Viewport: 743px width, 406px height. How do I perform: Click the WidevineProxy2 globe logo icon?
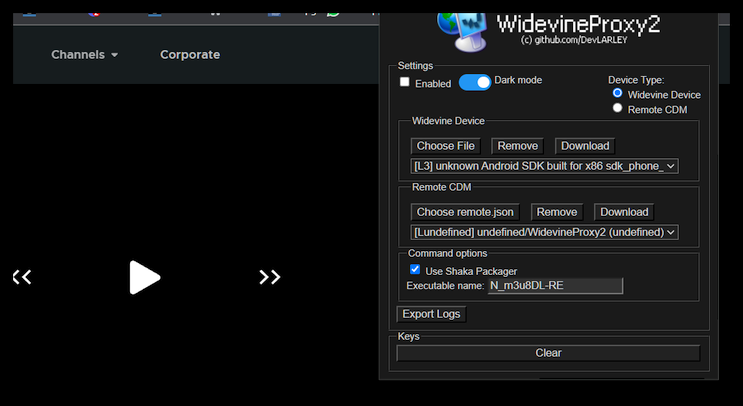[x=462, y=30]
